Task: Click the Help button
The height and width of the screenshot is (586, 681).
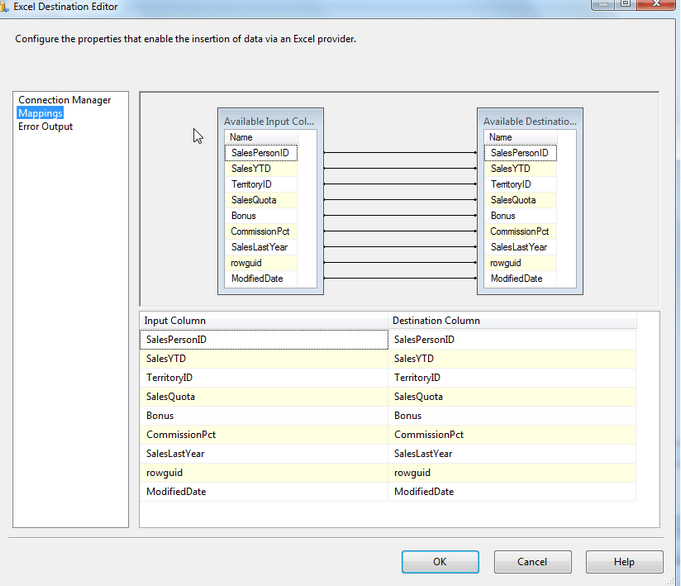Action: click(624, 562)
